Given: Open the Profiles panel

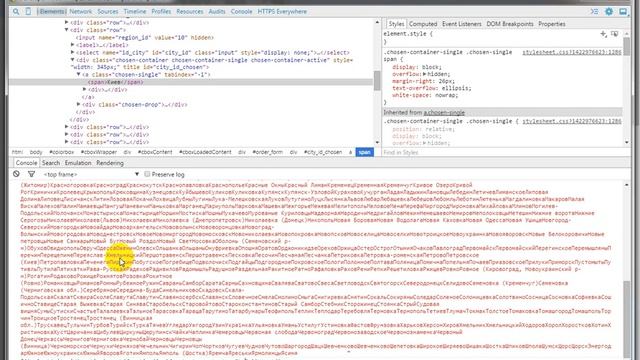Looking at the screenshot, I should point(161,11).
